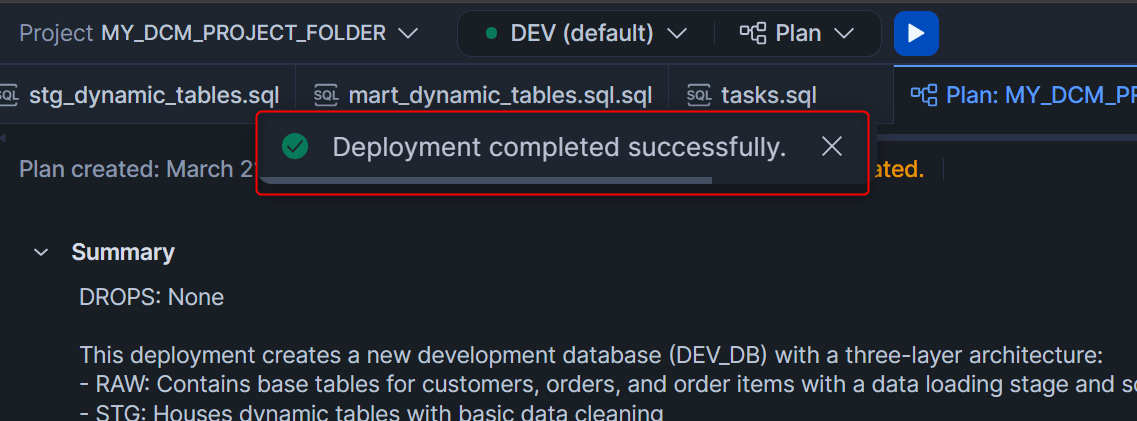Expand the DEV (default) environment dropdown chevron
The height and width of the screenshot is (421, 1137).
pos(677,33)
